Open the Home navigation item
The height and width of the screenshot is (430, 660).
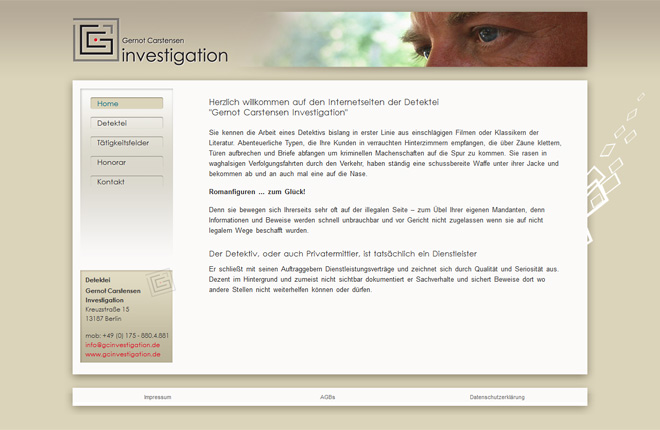click(126, 104)
